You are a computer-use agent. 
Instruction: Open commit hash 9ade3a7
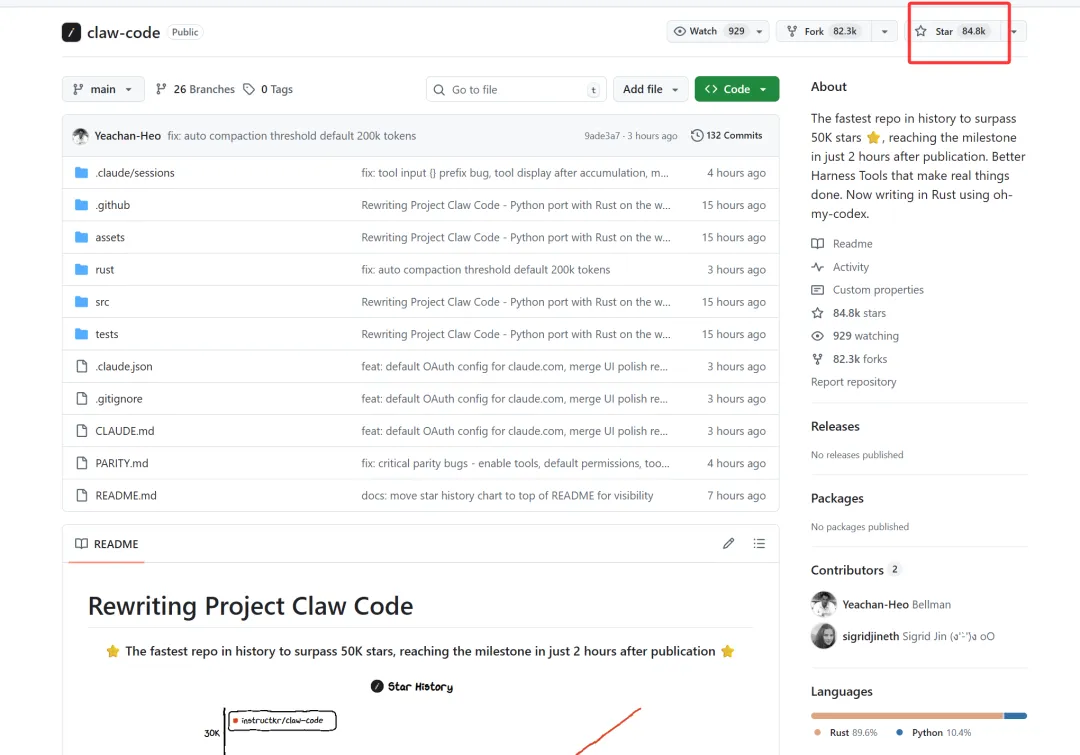click(602, 136)
